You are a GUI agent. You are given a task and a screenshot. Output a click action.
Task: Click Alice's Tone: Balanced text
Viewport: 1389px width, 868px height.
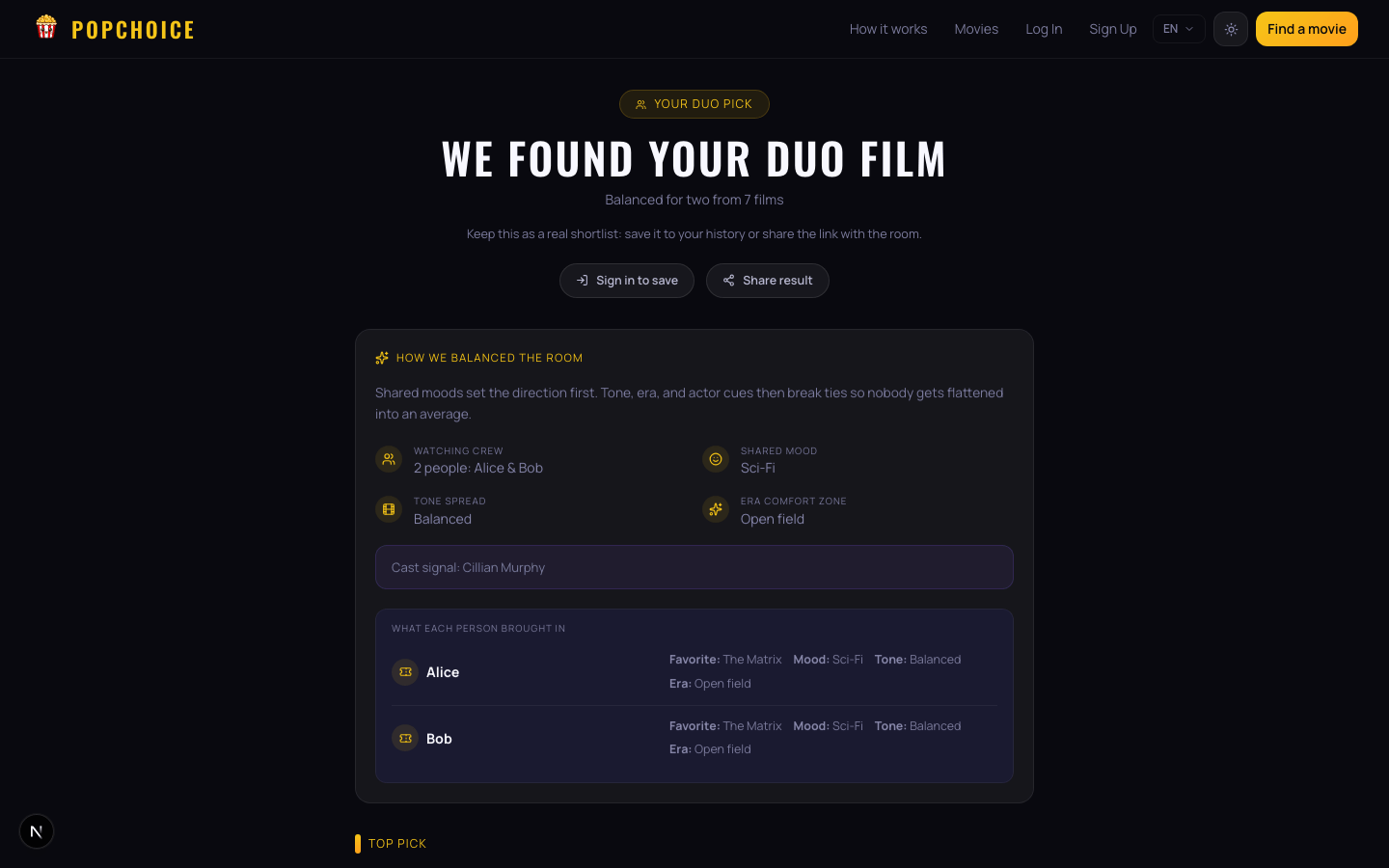tap(918, 660)
